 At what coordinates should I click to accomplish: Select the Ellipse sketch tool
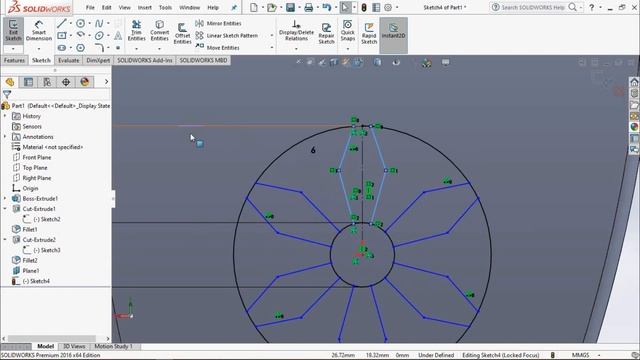pos(99,36)
